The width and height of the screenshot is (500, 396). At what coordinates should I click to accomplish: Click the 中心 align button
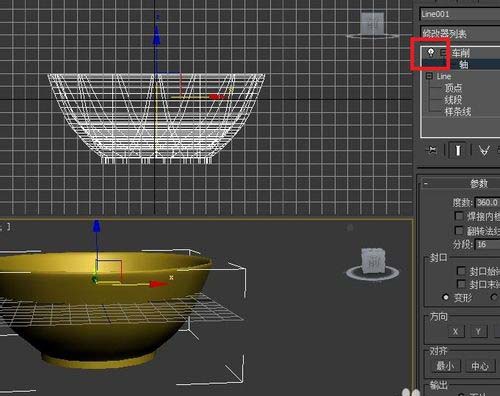click(x=480, y=366)
